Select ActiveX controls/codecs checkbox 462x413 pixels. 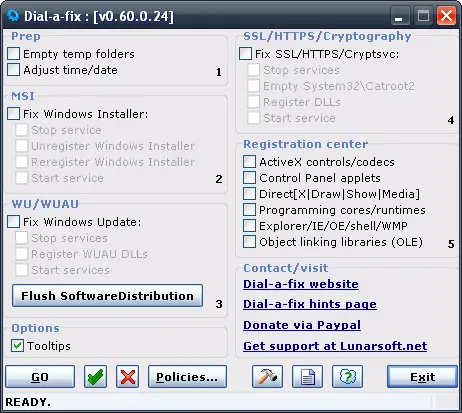click(x=249, y=162)
